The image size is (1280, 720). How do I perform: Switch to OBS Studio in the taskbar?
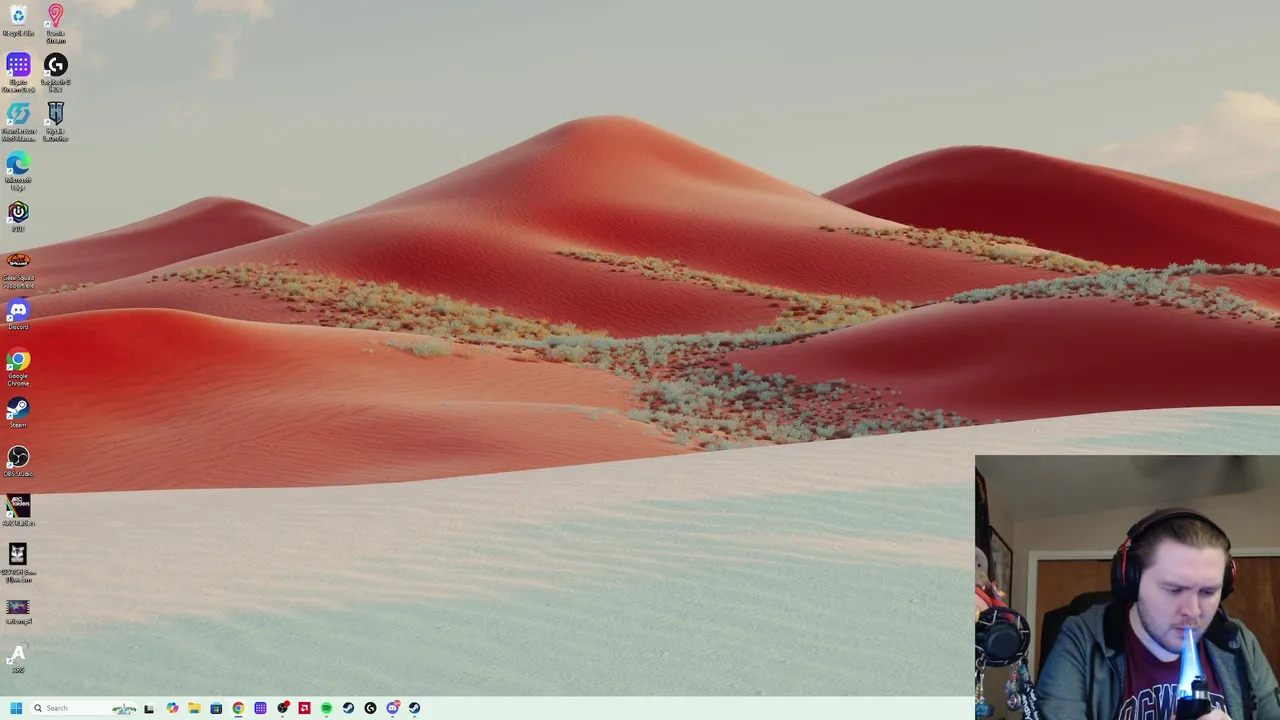pyautogui.click(x=283, y=708)
